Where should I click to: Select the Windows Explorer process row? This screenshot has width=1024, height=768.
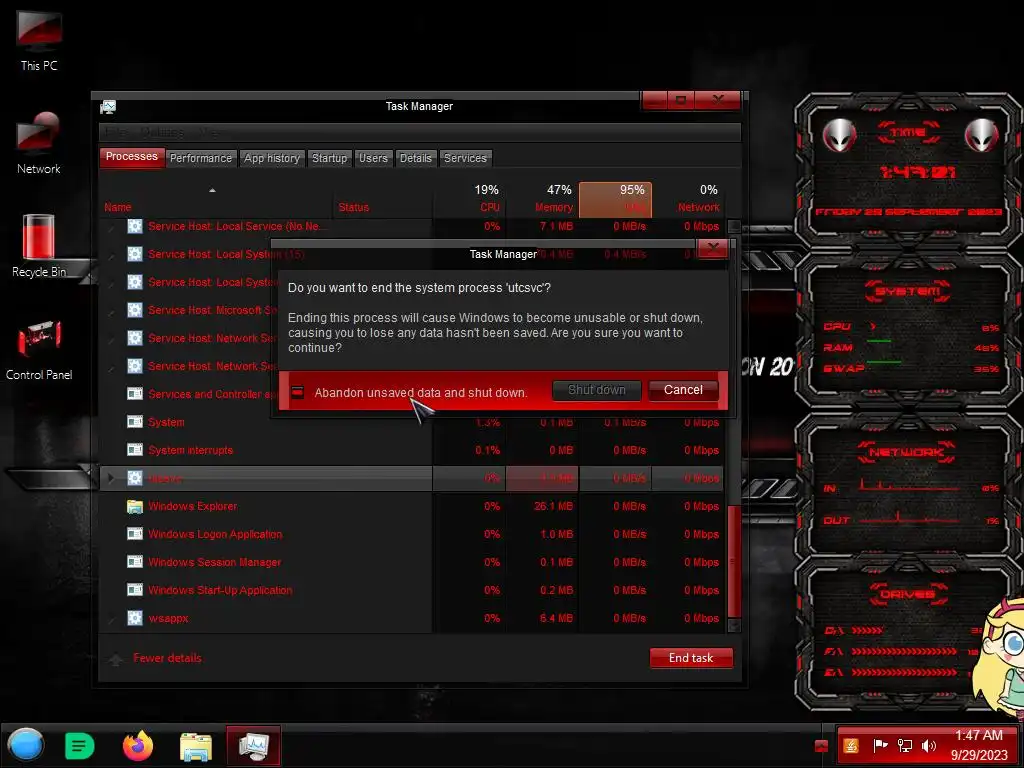(x=412, y=506)
